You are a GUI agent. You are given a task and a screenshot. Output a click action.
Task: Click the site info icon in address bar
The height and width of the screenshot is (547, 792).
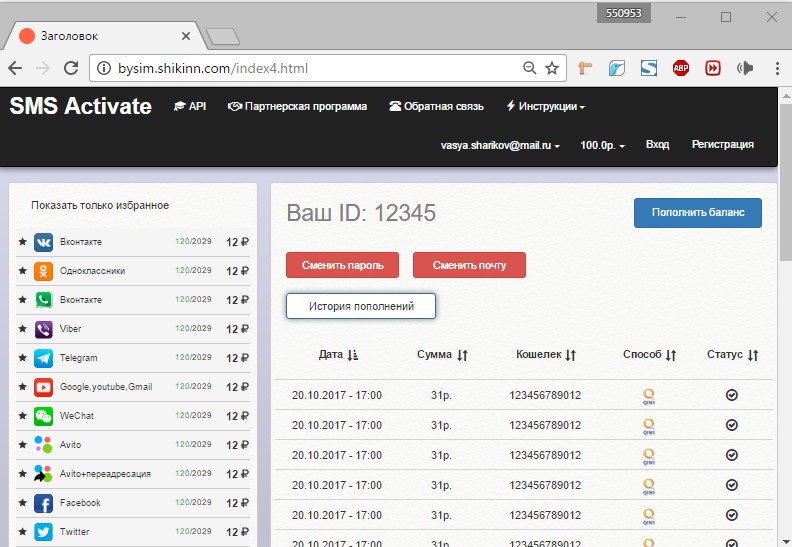click(104, 68)
